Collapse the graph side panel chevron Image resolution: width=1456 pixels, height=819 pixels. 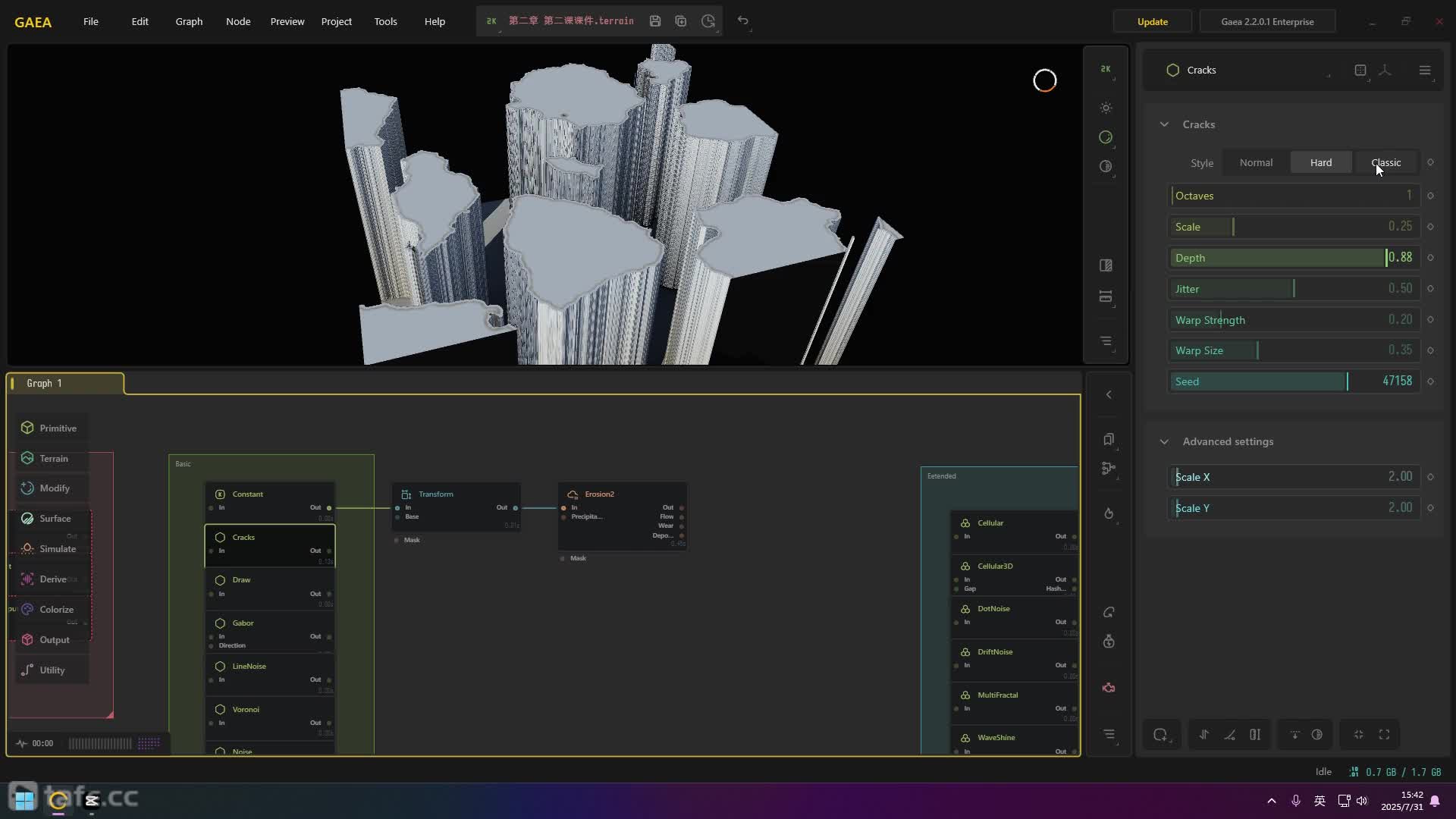1109,394
